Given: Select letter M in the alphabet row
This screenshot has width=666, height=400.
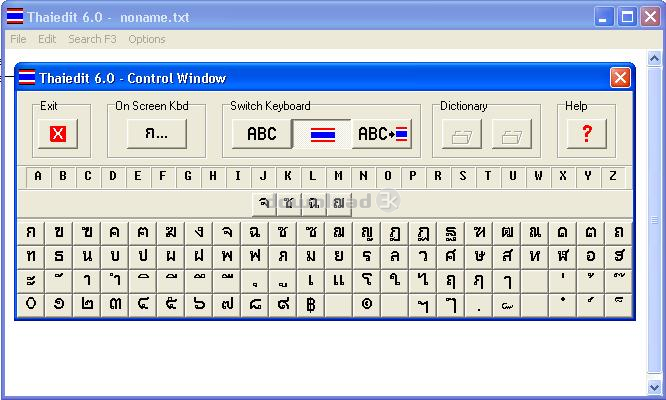Looking at the screenshot, I should [x=338, y=177].
